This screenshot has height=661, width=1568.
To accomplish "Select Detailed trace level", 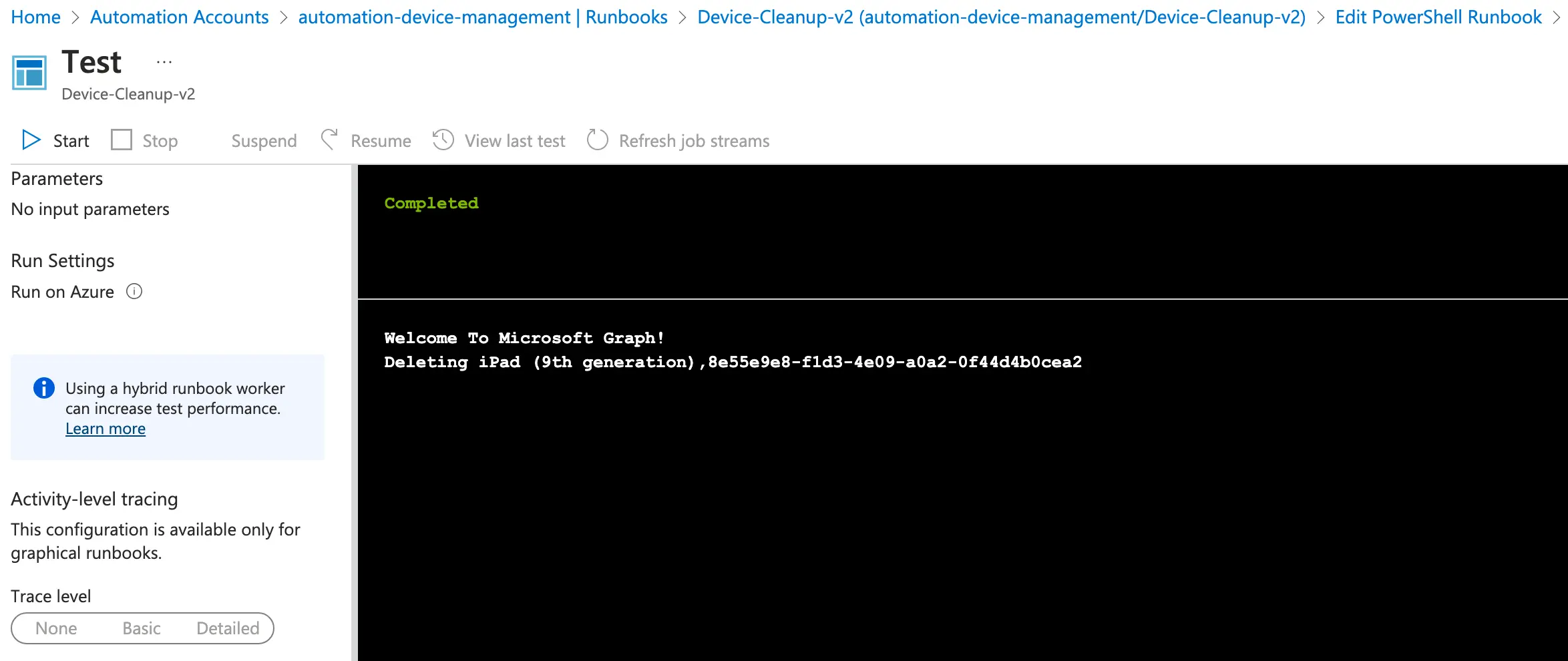I will click(228, 628).
